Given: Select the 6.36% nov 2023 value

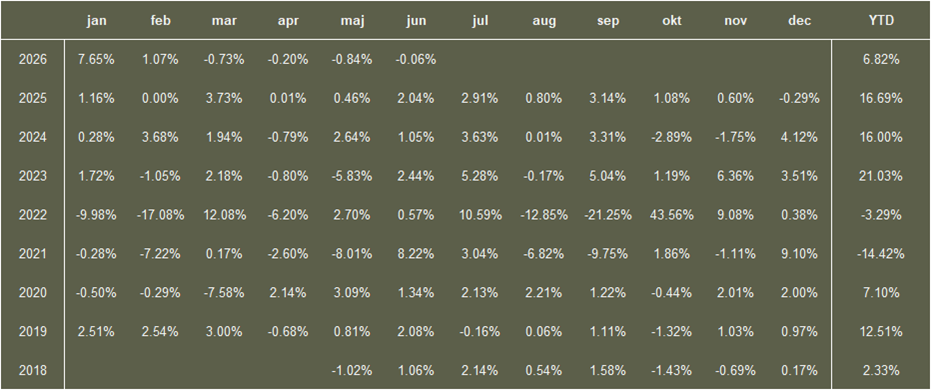Looking at the screenshot, I should (x=736, y=176).
